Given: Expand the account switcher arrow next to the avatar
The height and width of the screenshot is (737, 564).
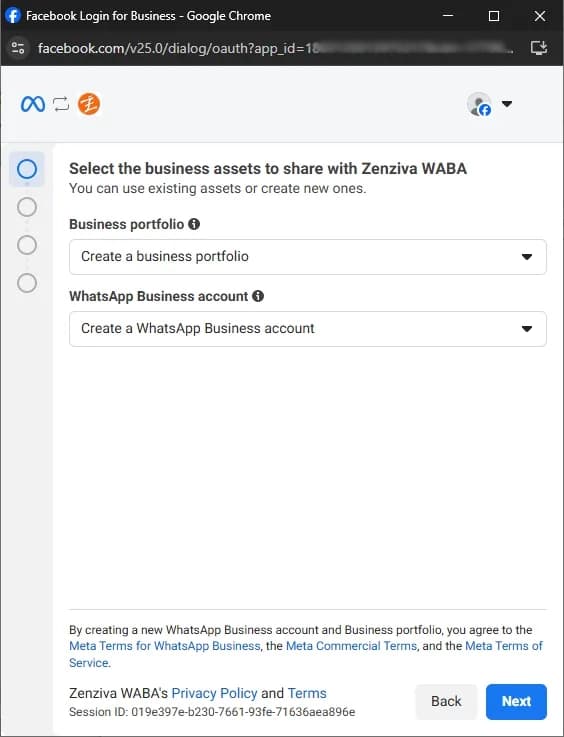Looking at the screenshot, I should pos(507,103).
